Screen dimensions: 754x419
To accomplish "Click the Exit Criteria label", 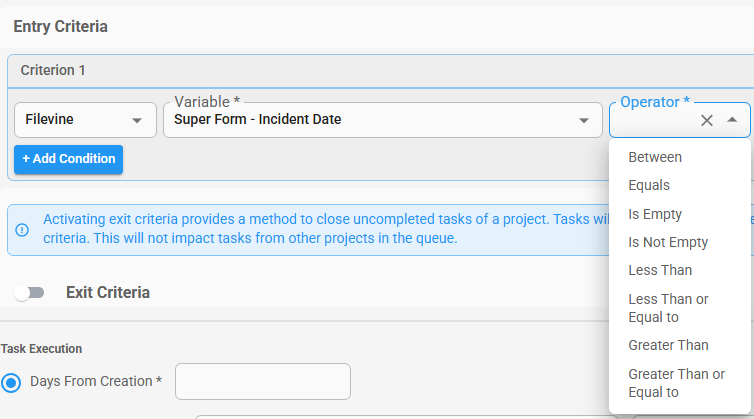I will (x=108, y=292).
